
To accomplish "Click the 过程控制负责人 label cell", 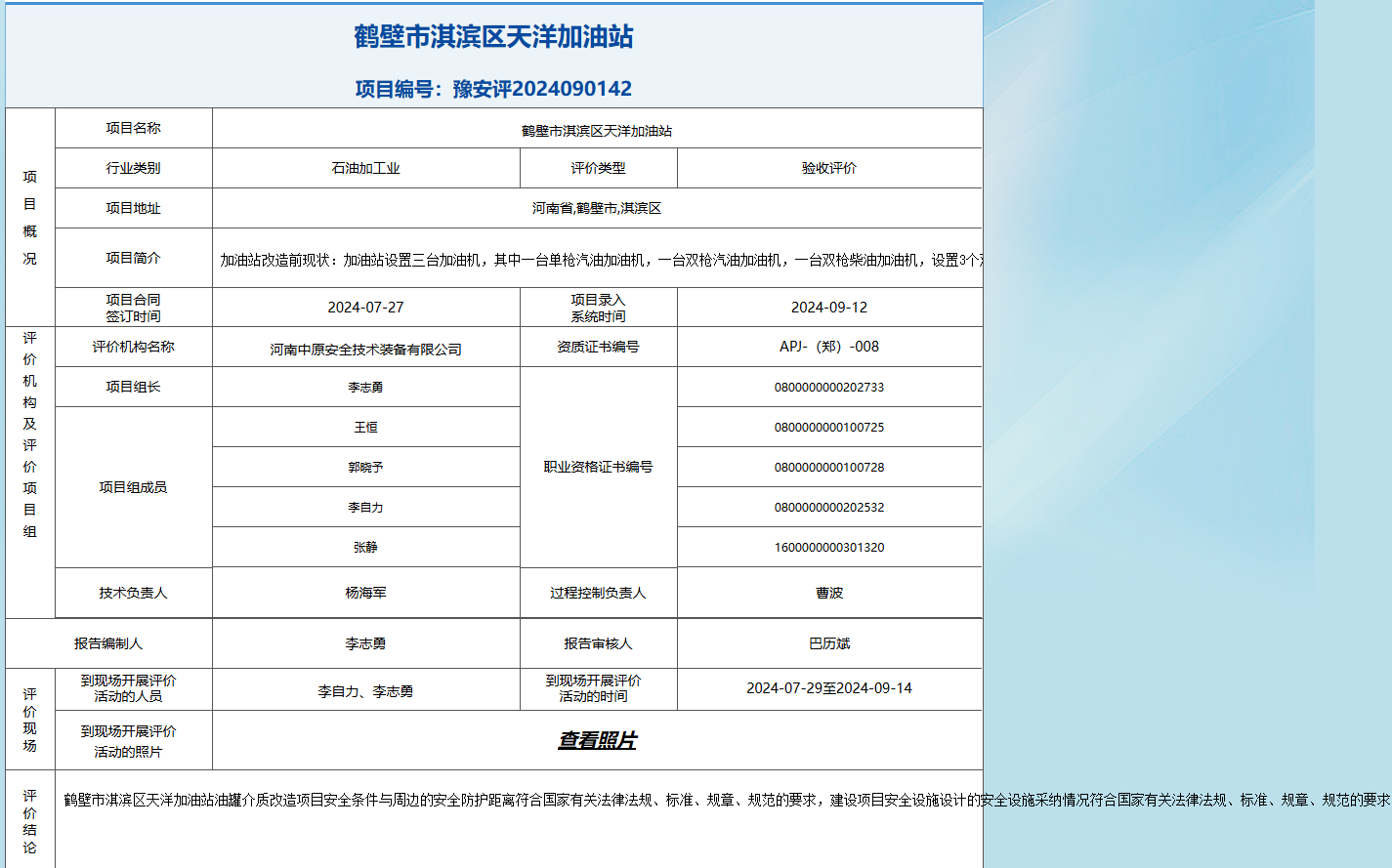I will click(599, 593).
